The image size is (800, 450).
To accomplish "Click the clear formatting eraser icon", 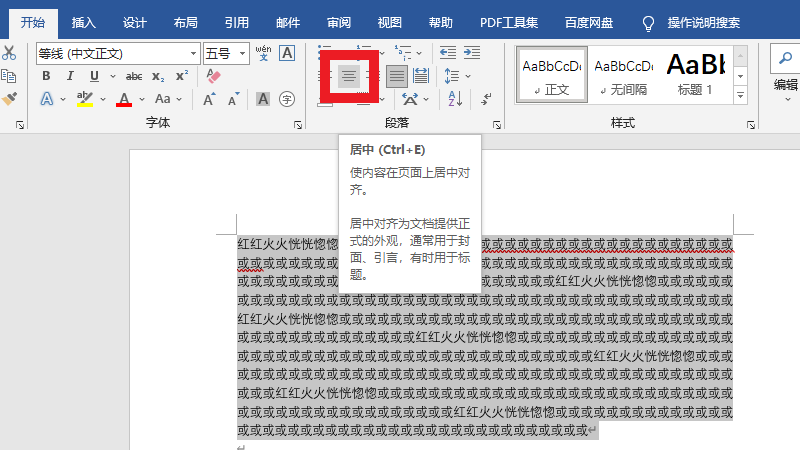I will click(x=211, y=76).
